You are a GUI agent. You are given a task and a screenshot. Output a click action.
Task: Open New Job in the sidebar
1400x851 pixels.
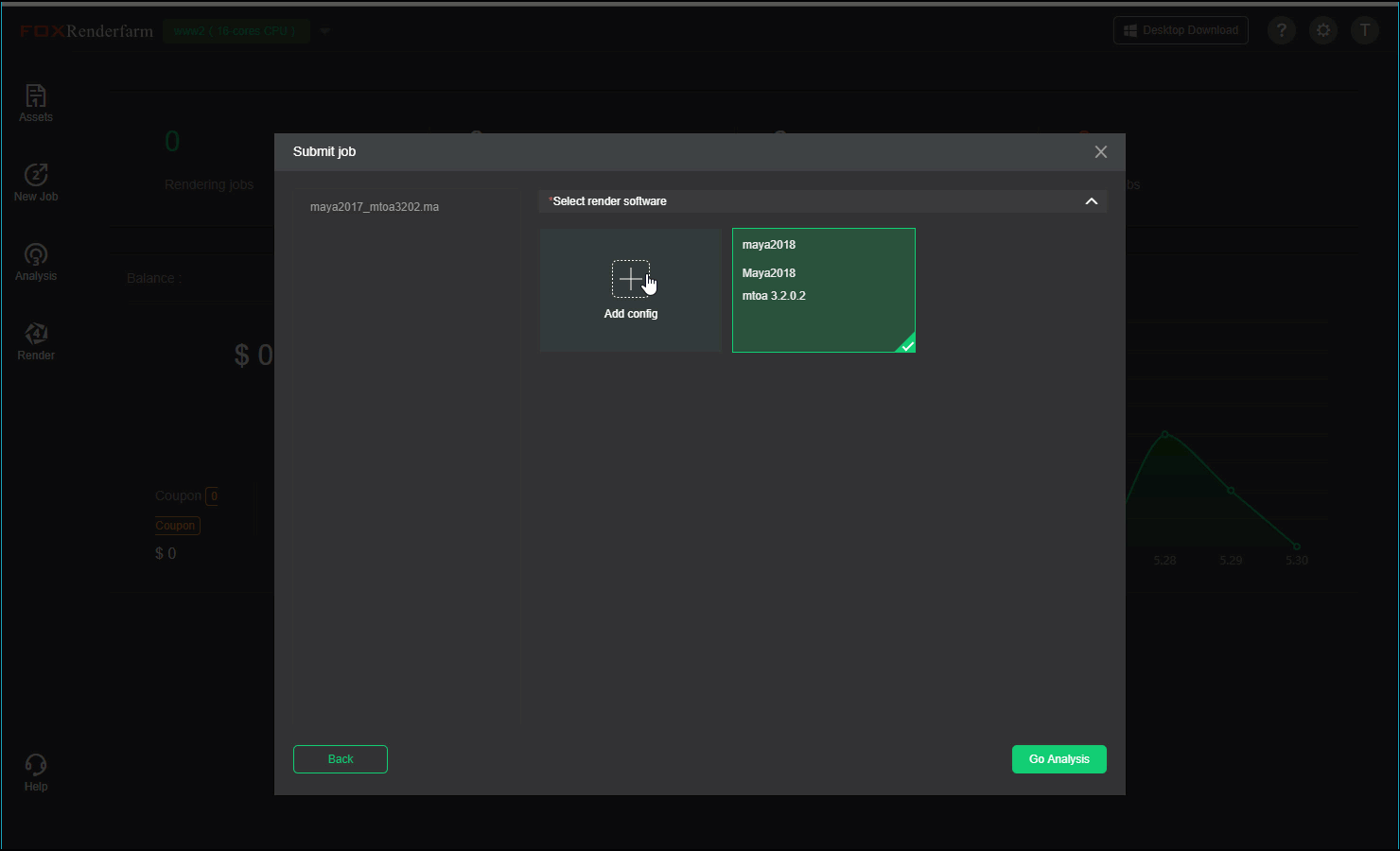pos(36,182)
